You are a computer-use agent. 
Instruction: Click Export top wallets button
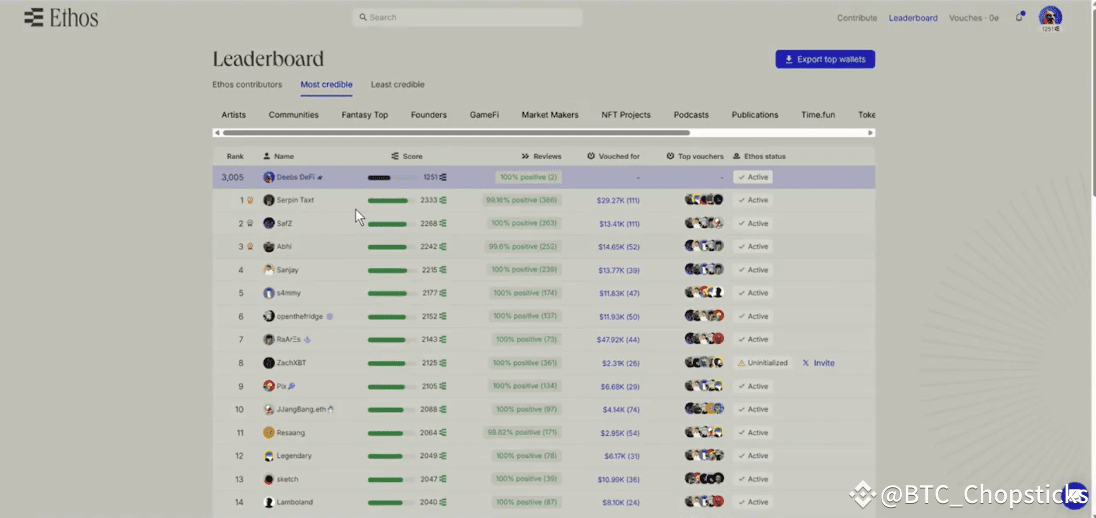825,59
